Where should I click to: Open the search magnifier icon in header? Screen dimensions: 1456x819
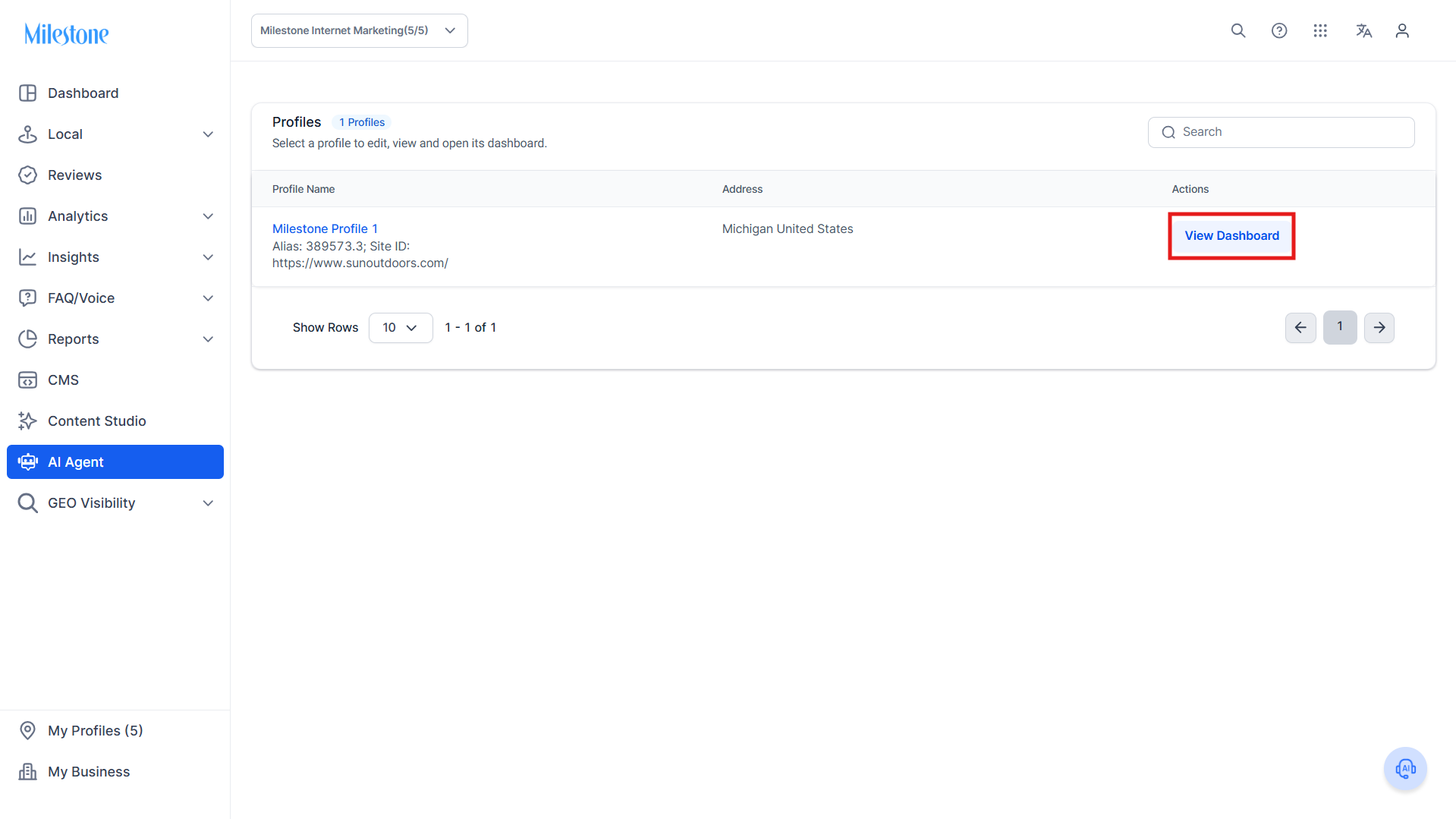(x=1238, y=30)
